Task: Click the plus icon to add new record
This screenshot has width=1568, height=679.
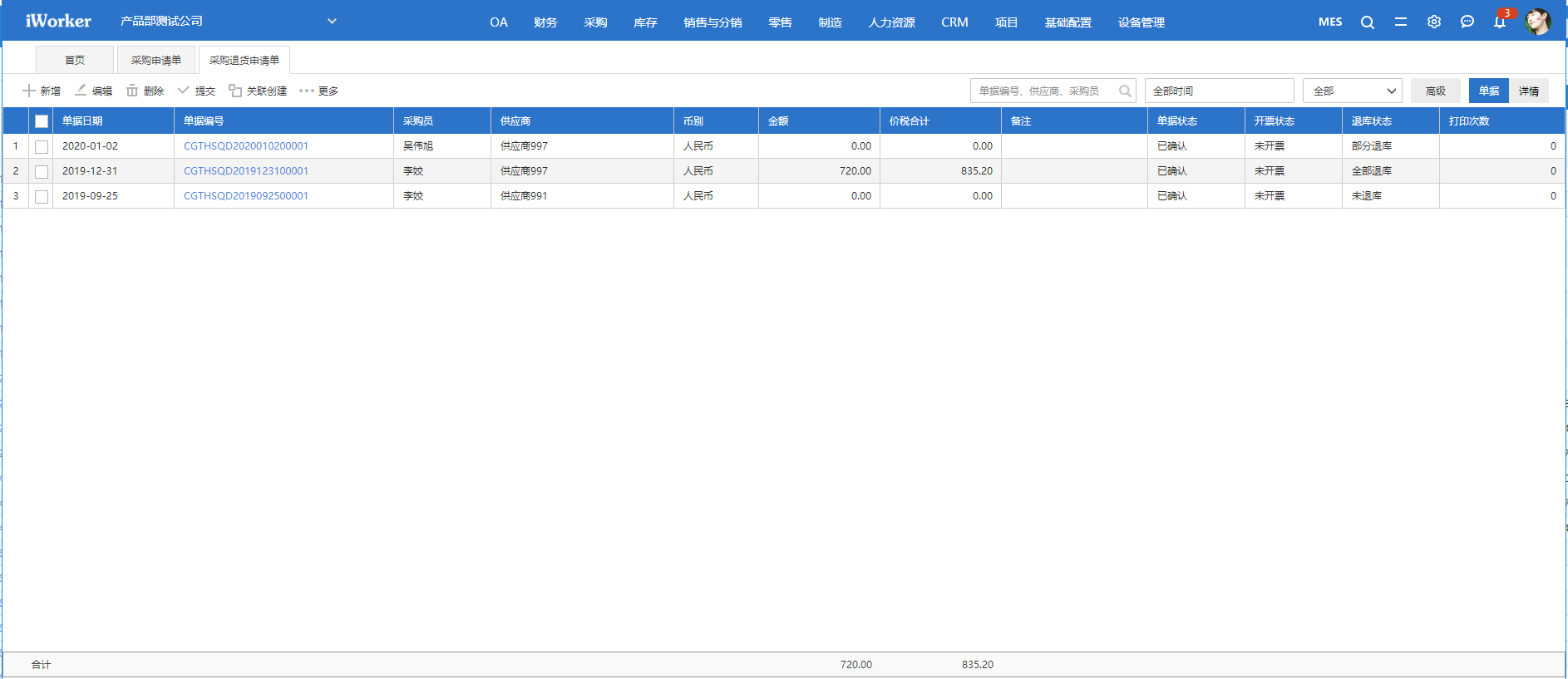Action: point(29,91)
